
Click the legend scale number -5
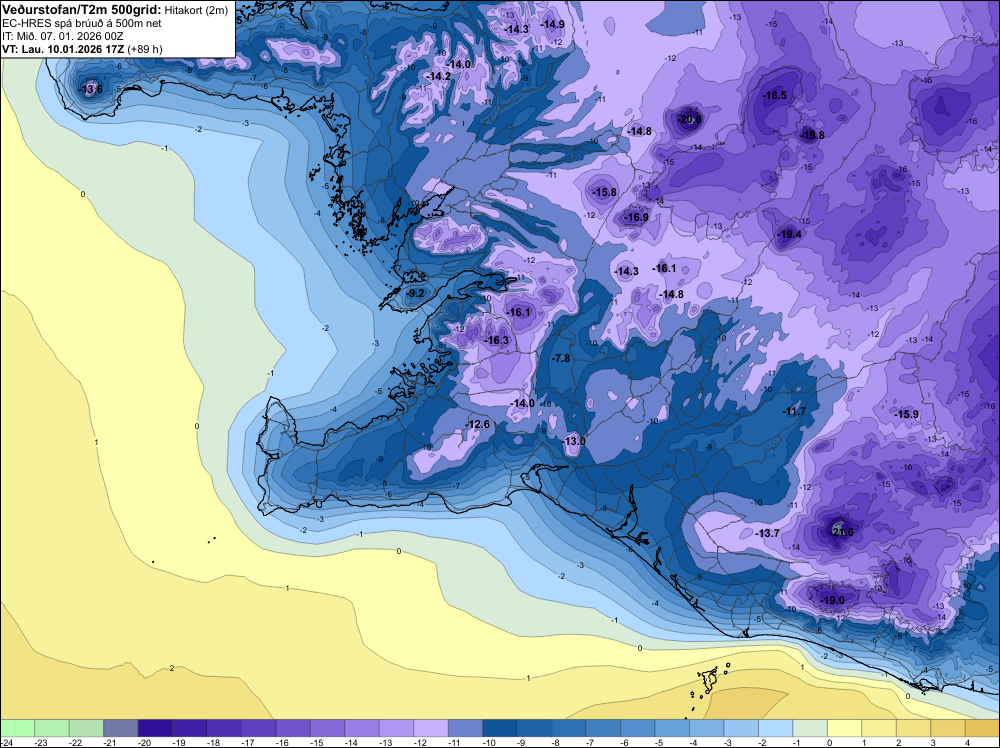660,742
